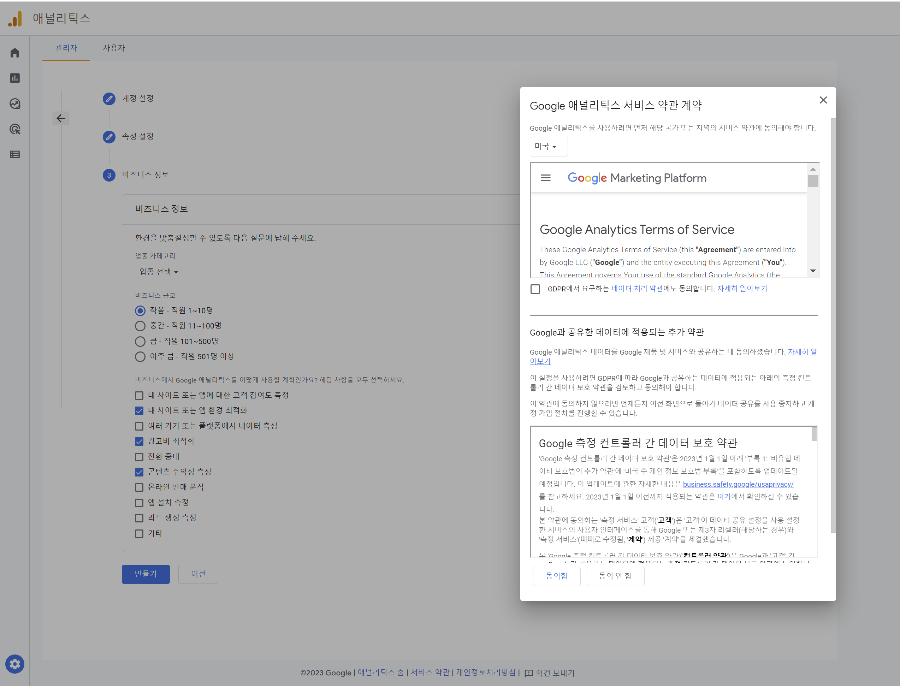The width and height of the screenshot is (900, 686).
Task: Open 자세히 알아보기 link next to GDPR checkbox
Action: point(742,289)
